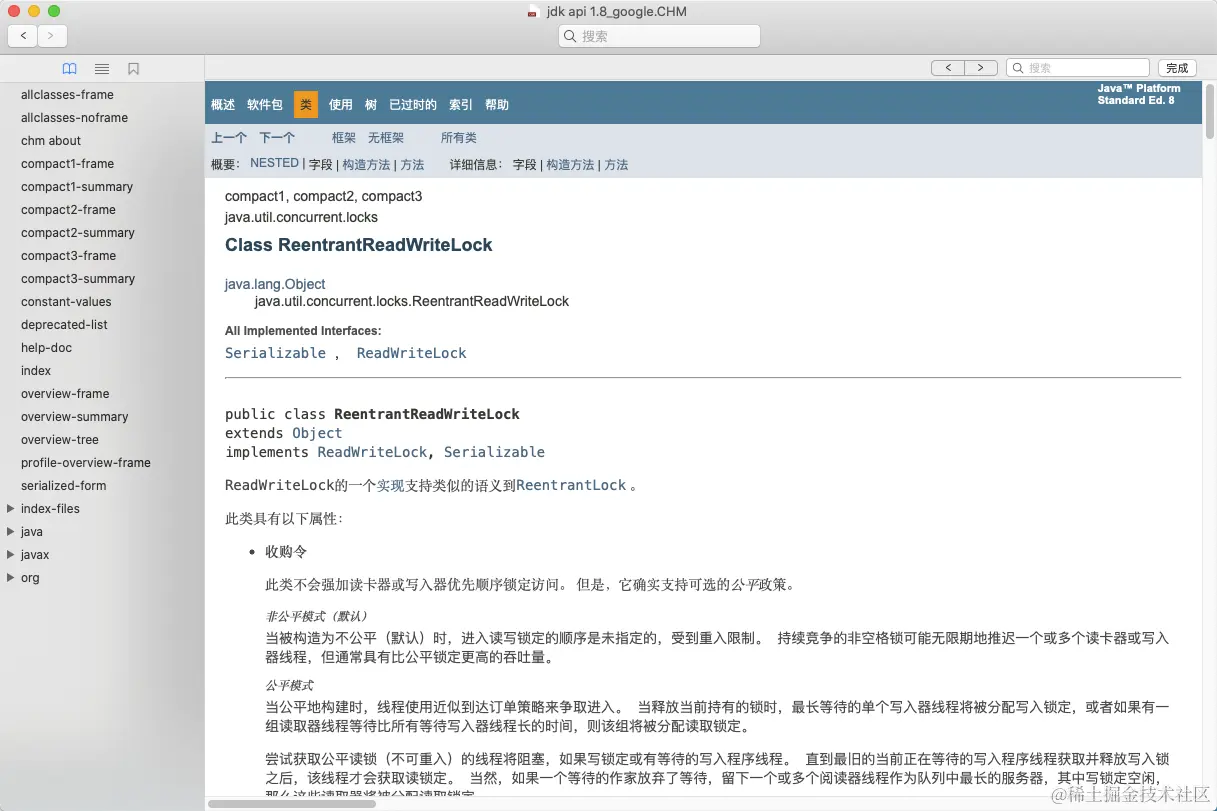
Task: Select constant-values in the sidebar
Action: (66, 302)
